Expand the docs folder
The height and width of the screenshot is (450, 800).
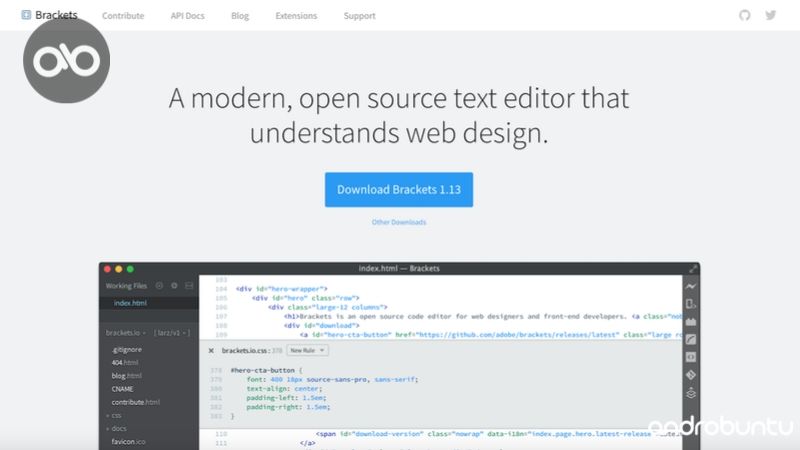pos(116,429)
